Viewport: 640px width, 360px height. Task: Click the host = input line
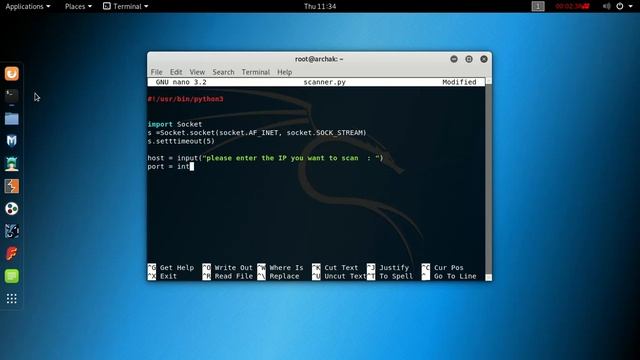[265, 158]
